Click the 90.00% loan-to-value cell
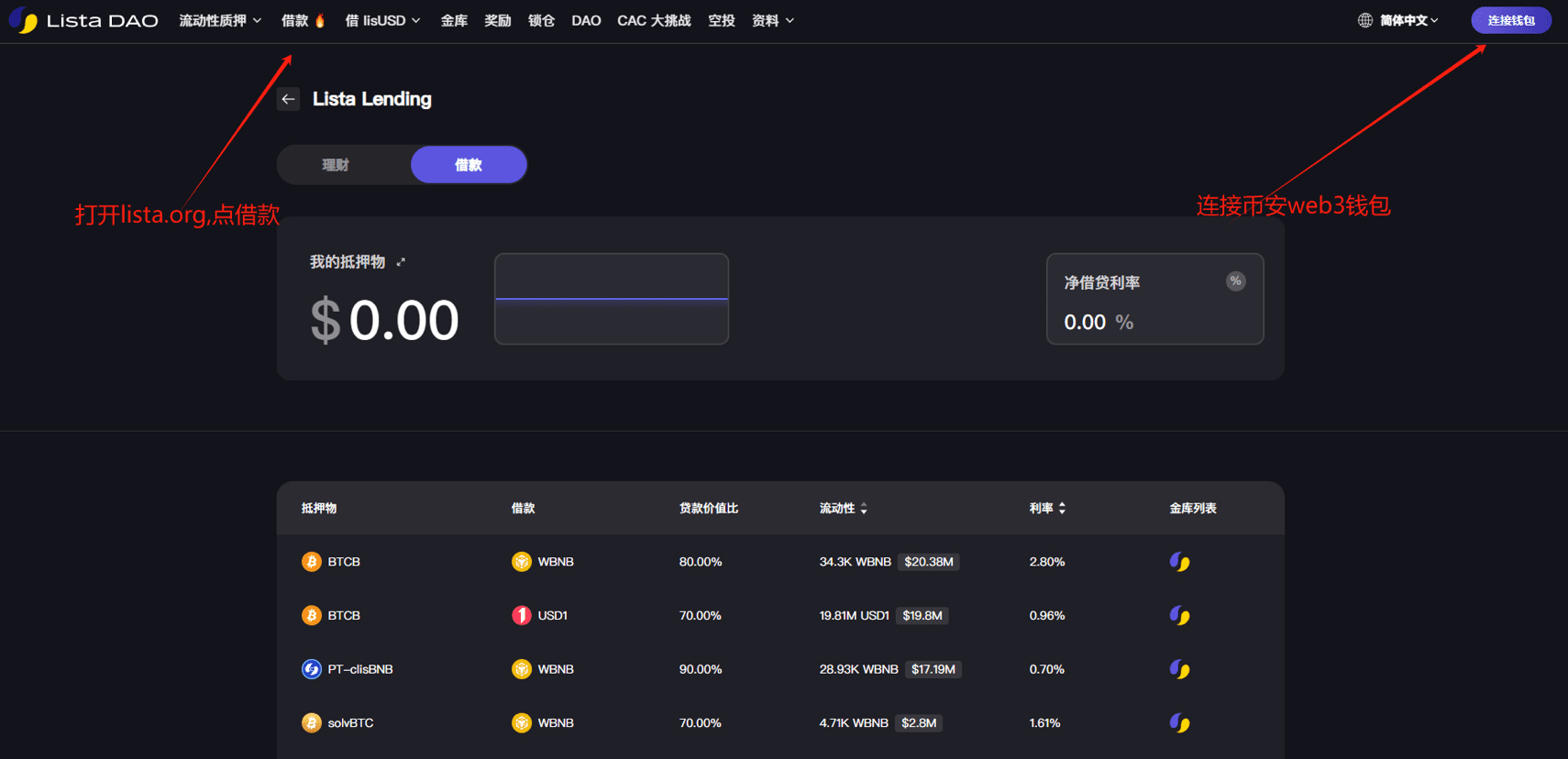Screen dimensions: 1568x759 [701, 669]
